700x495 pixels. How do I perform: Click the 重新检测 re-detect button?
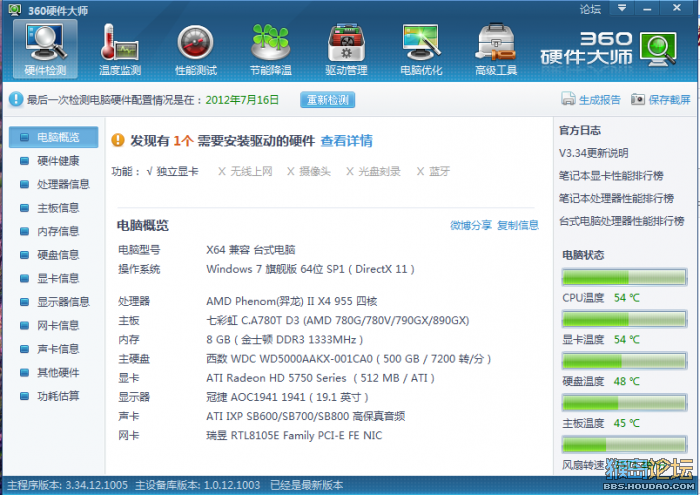pos(328,100)
